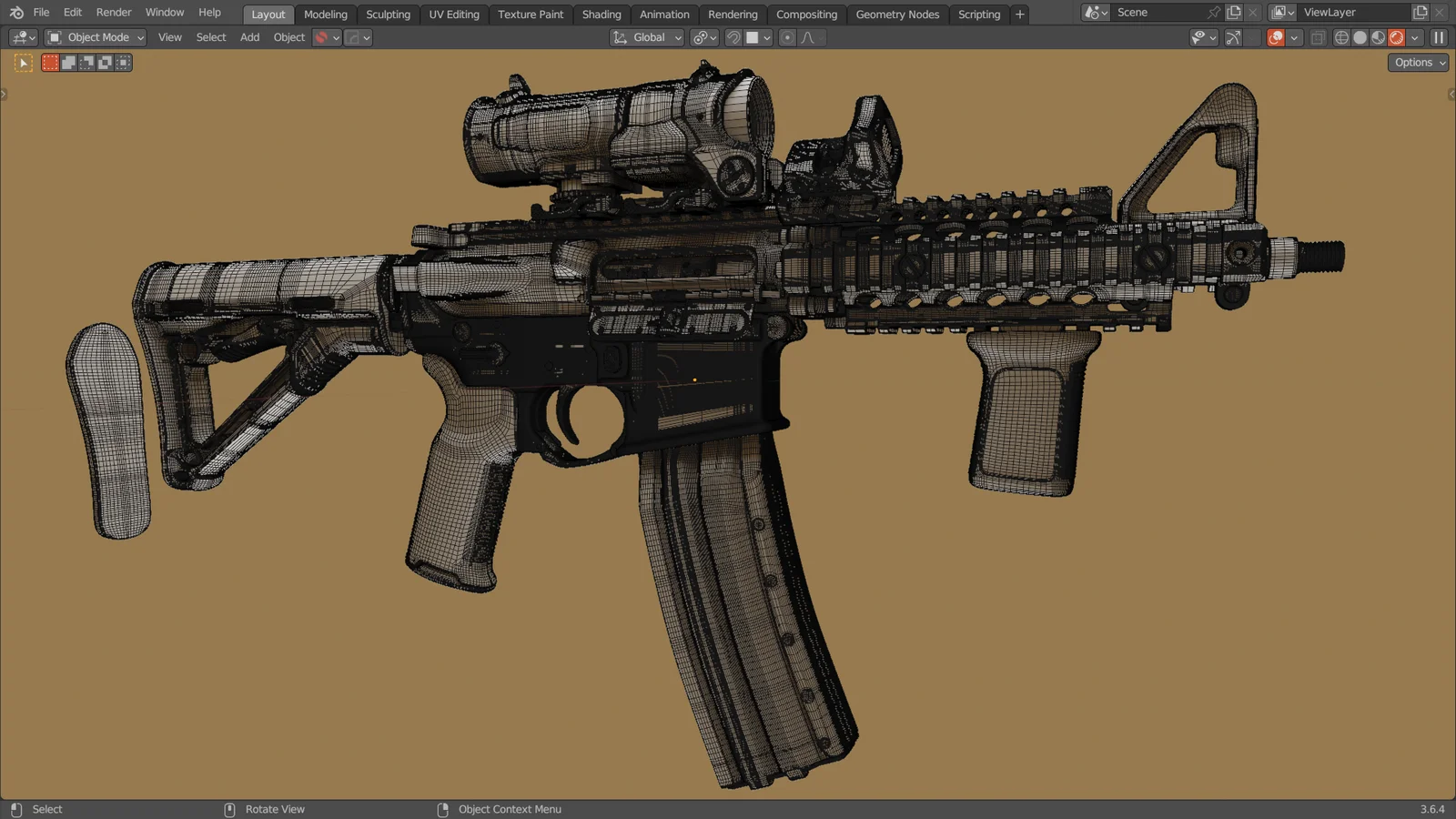Open the editor type selector dropdown
This screenshot has height=819, width=1456.
[x=22, y=37]
